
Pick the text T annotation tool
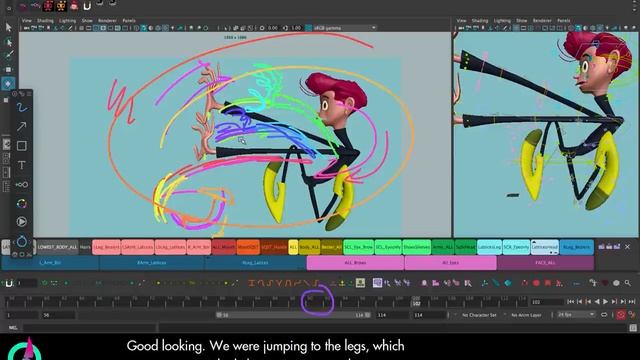22,165
